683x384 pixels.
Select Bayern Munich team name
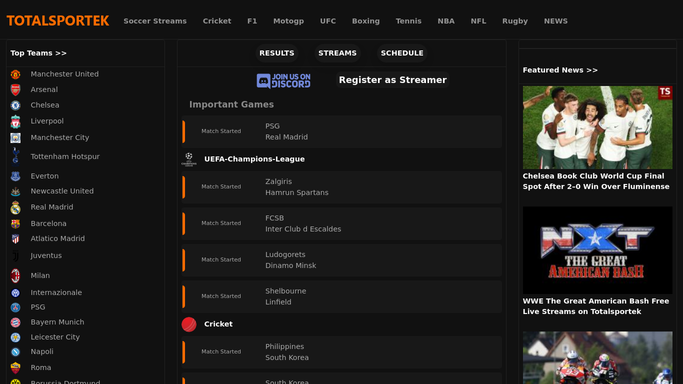point(57,322)
